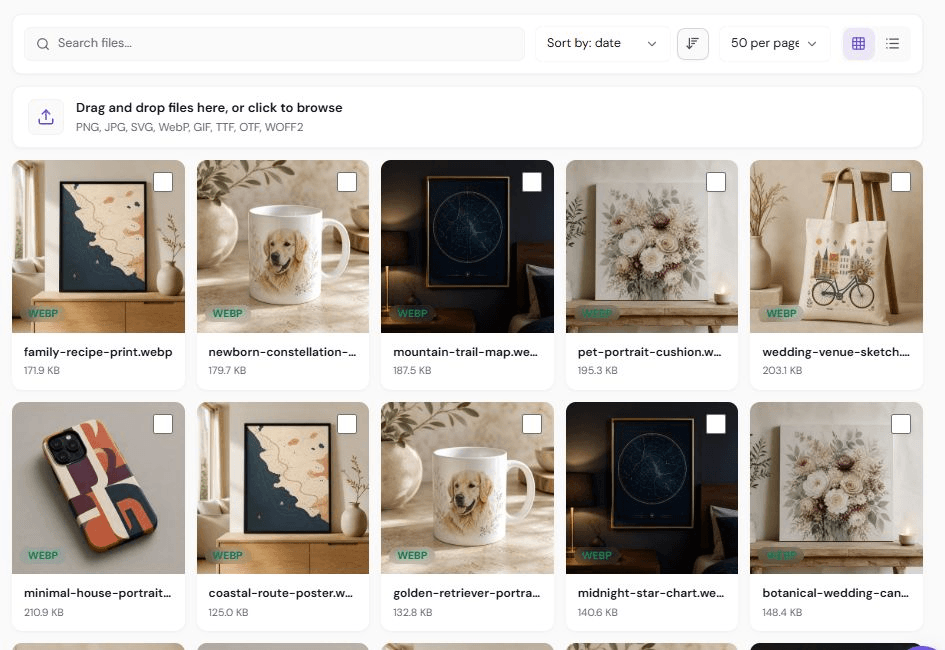Select midnight-star-chart file checkbox

point(716,424)
